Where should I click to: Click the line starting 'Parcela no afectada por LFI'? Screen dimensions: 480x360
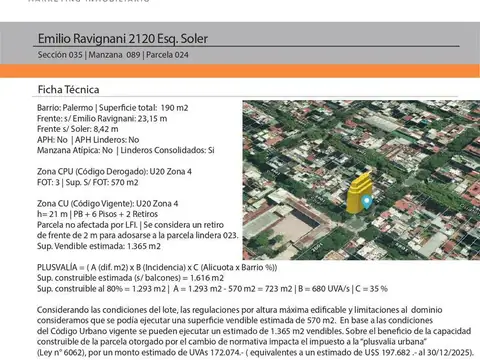click(130, 225)
